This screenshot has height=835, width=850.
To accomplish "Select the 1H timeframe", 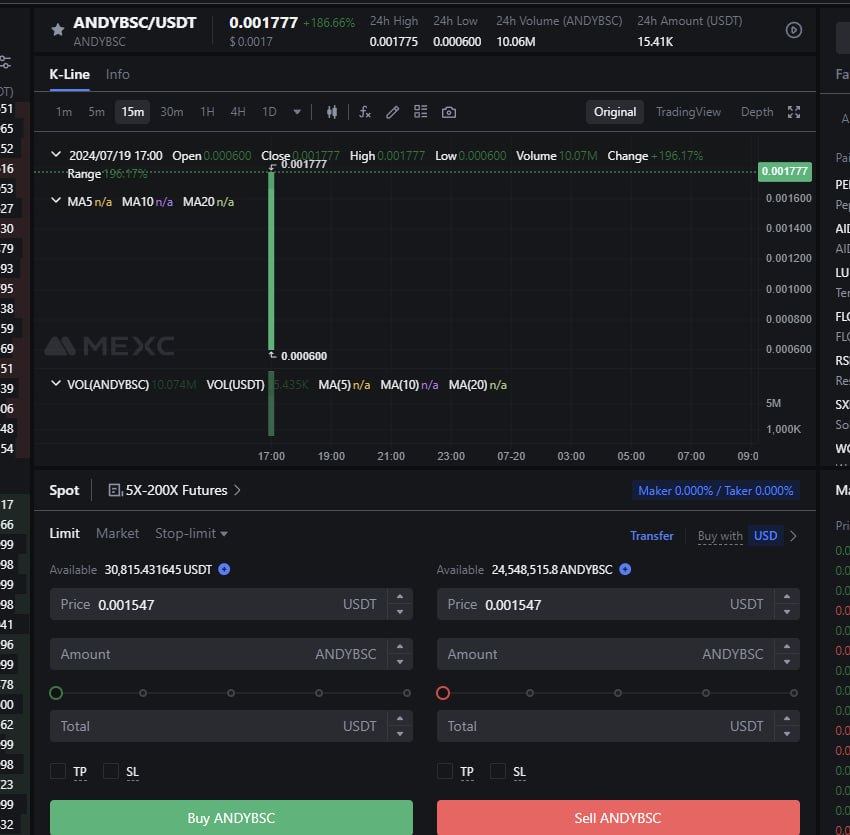I will (x=208, y=112).
